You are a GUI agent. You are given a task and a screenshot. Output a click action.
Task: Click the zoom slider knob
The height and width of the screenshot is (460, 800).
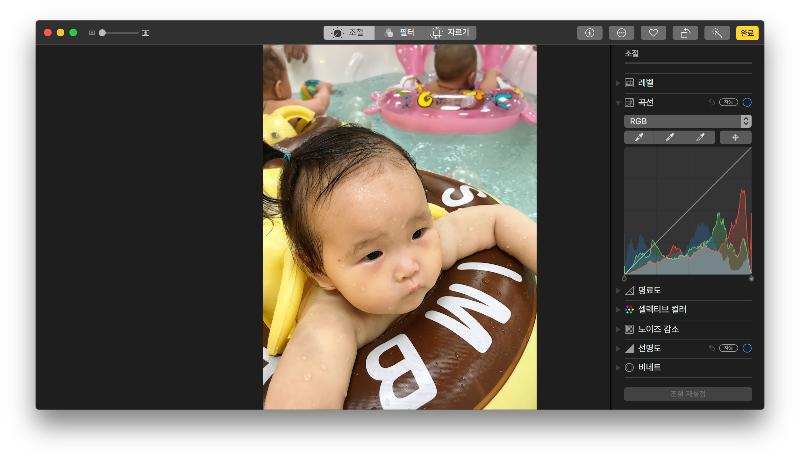[x=102, y=33]
